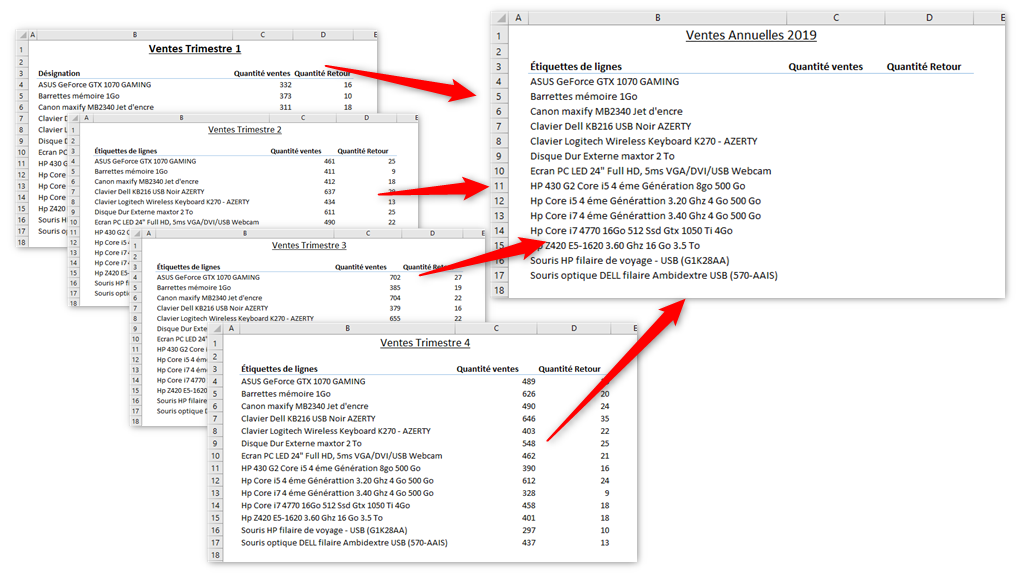Click row 9 header in Trimestre 4 sheet
1018x574 pixels.
[216, 443]
